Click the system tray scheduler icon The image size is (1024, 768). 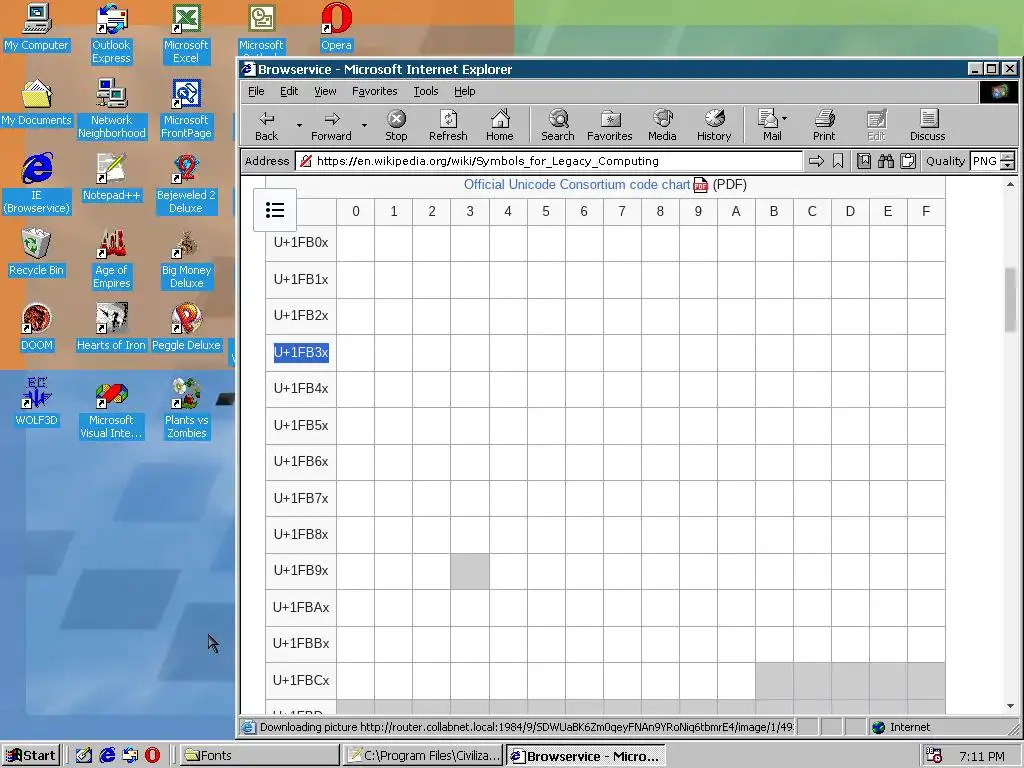coord(935,756)
